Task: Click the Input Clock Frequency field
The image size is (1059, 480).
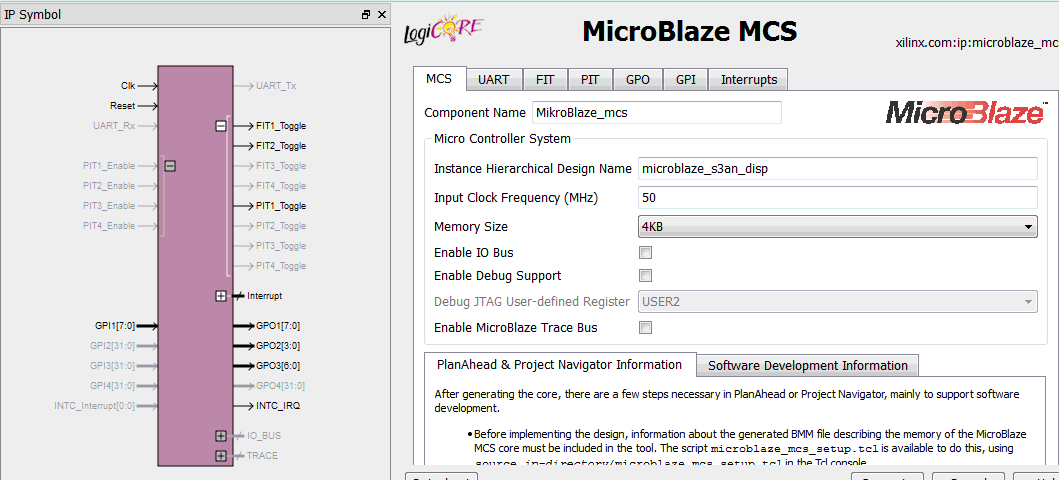Action: click(x=837, y=198)
